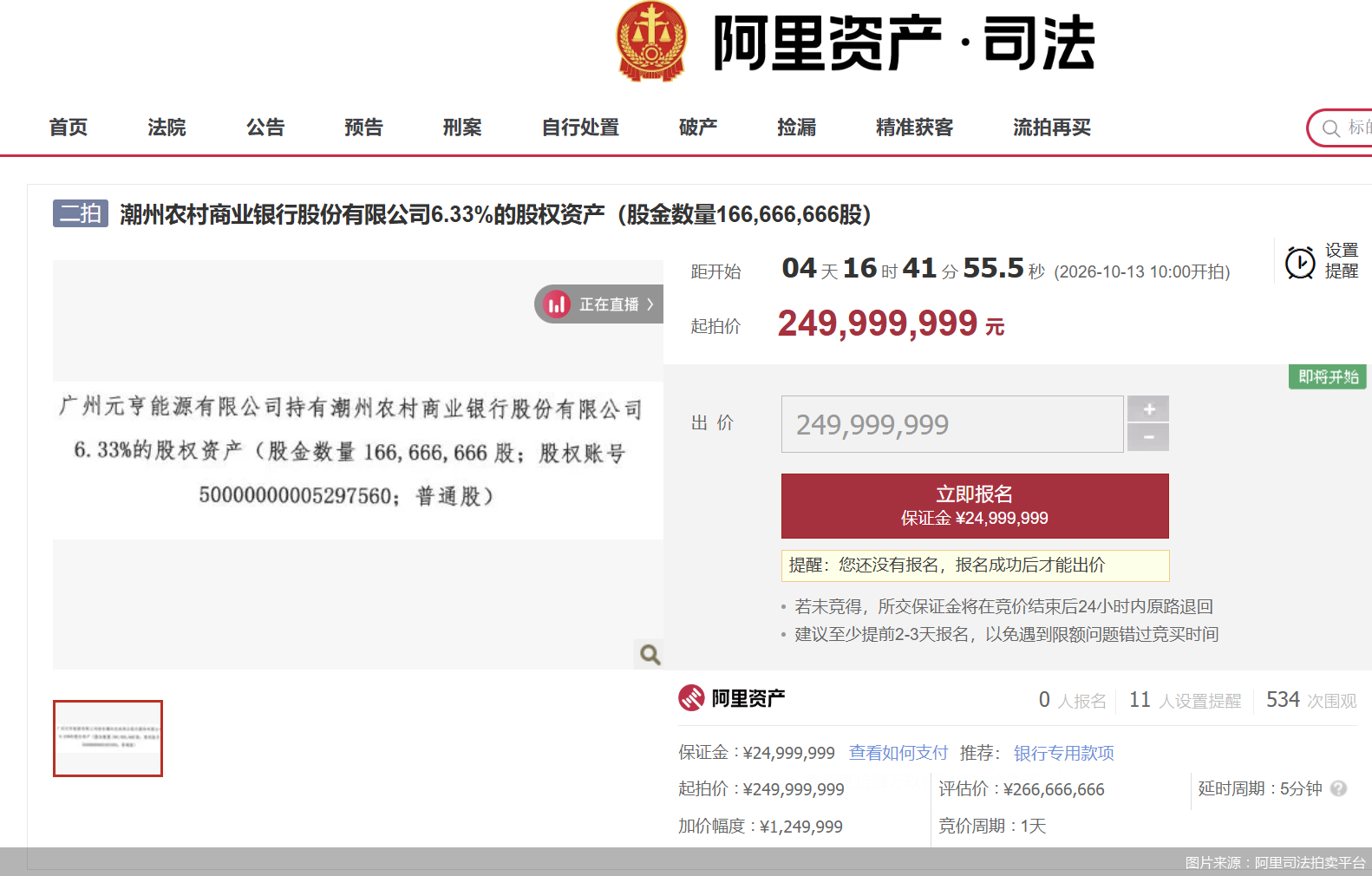Open 流拍再买 in the navigation
Screen dimensions: 1372x876
[x=1052, y=127]
